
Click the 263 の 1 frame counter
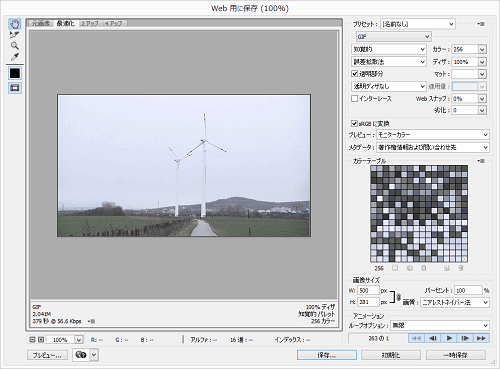pos(379,338)
